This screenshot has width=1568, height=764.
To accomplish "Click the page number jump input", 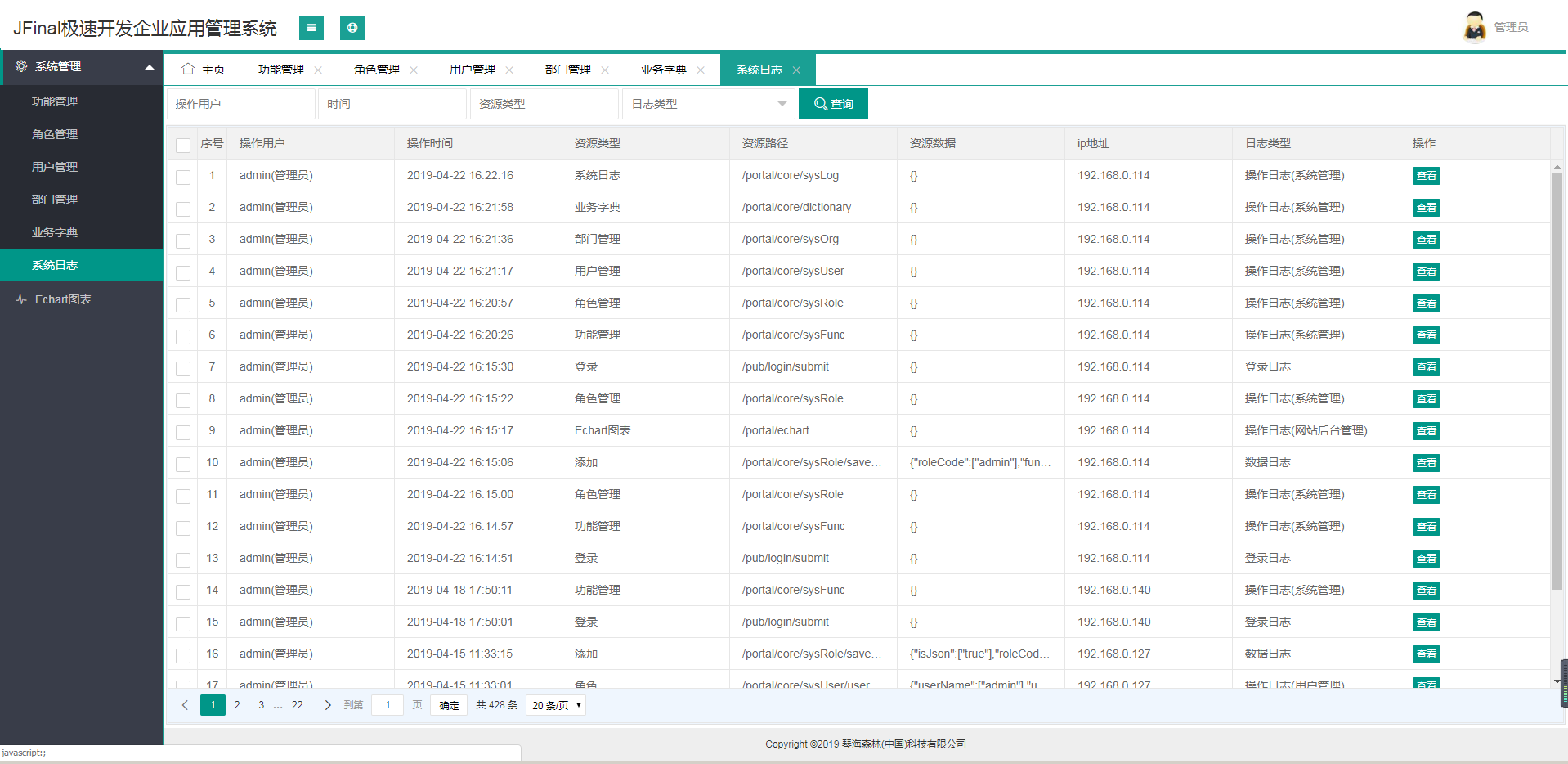I will pos(388,705).
